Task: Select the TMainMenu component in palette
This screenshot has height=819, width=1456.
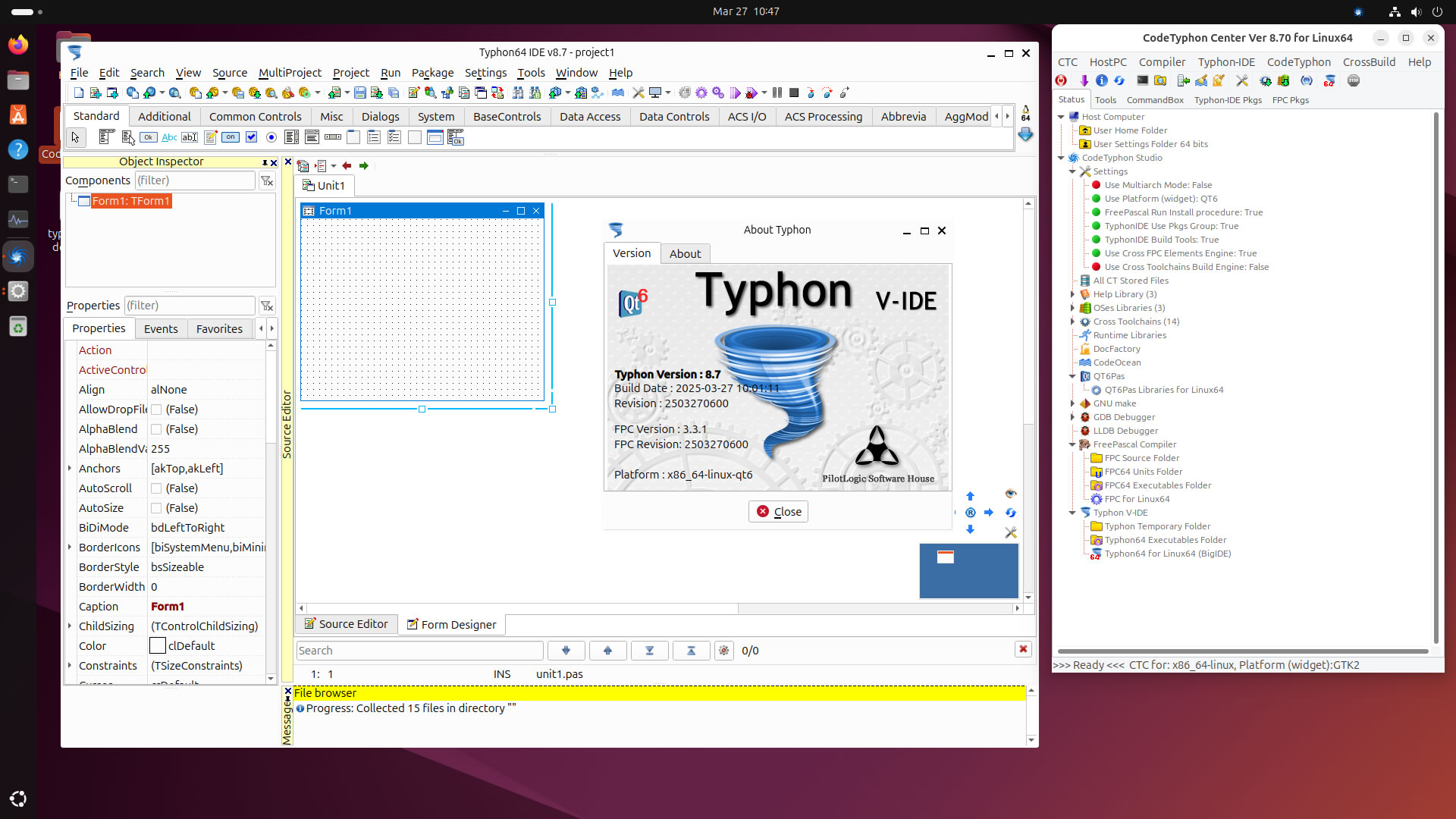Action: point(106,137)
